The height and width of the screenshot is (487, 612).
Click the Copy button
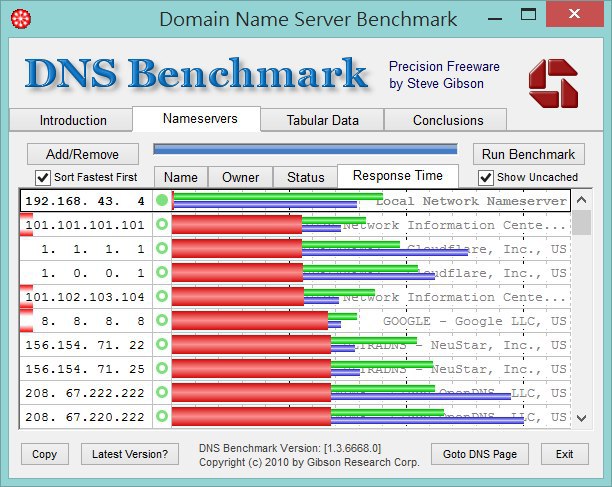click(45, 454)
